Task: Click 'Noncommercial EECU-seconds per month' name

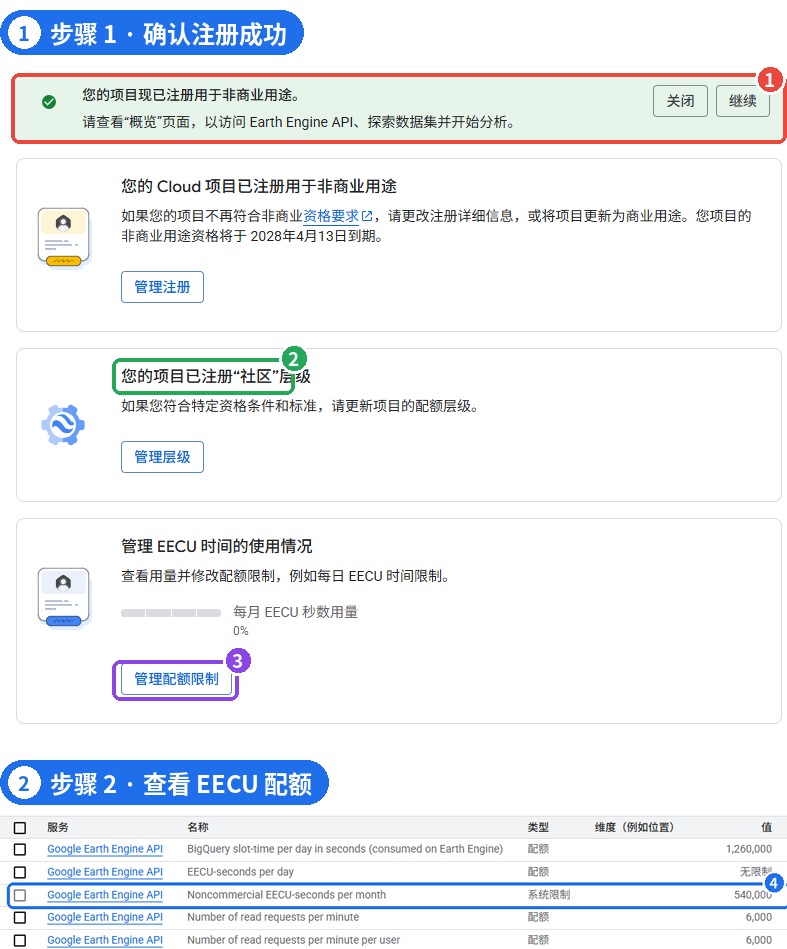Action: click(x=286, y=895)
